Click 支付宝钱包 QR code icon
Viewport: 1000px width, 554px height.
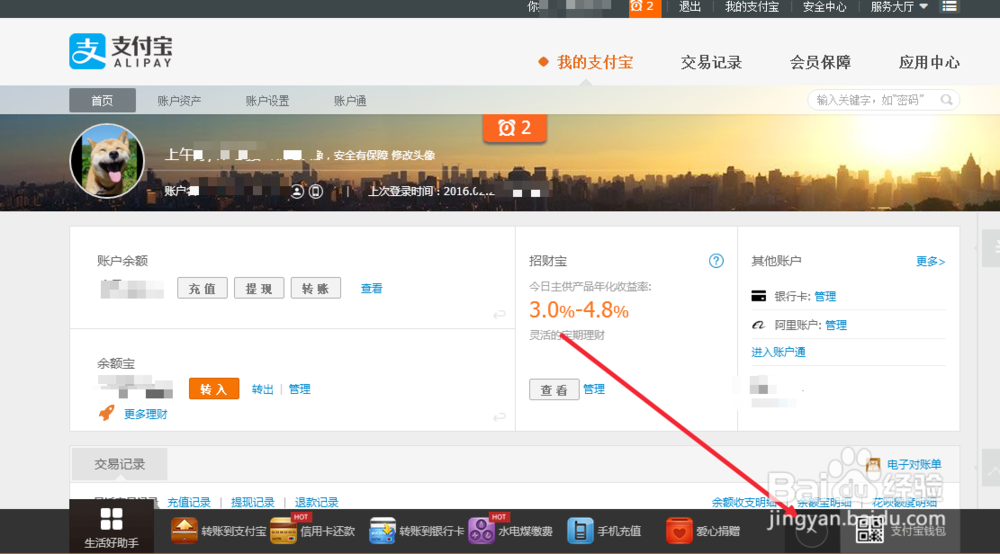point(870,530)
